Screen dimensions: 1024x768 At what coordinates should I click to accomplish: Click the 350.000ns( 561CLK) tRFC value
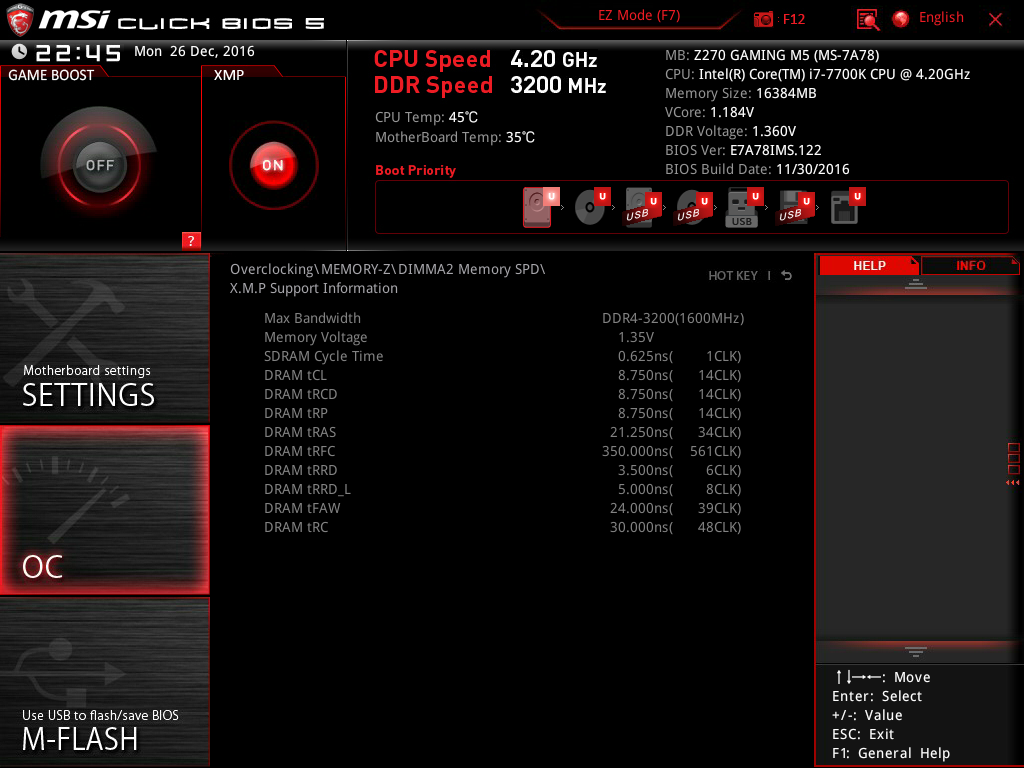point(671,451)
